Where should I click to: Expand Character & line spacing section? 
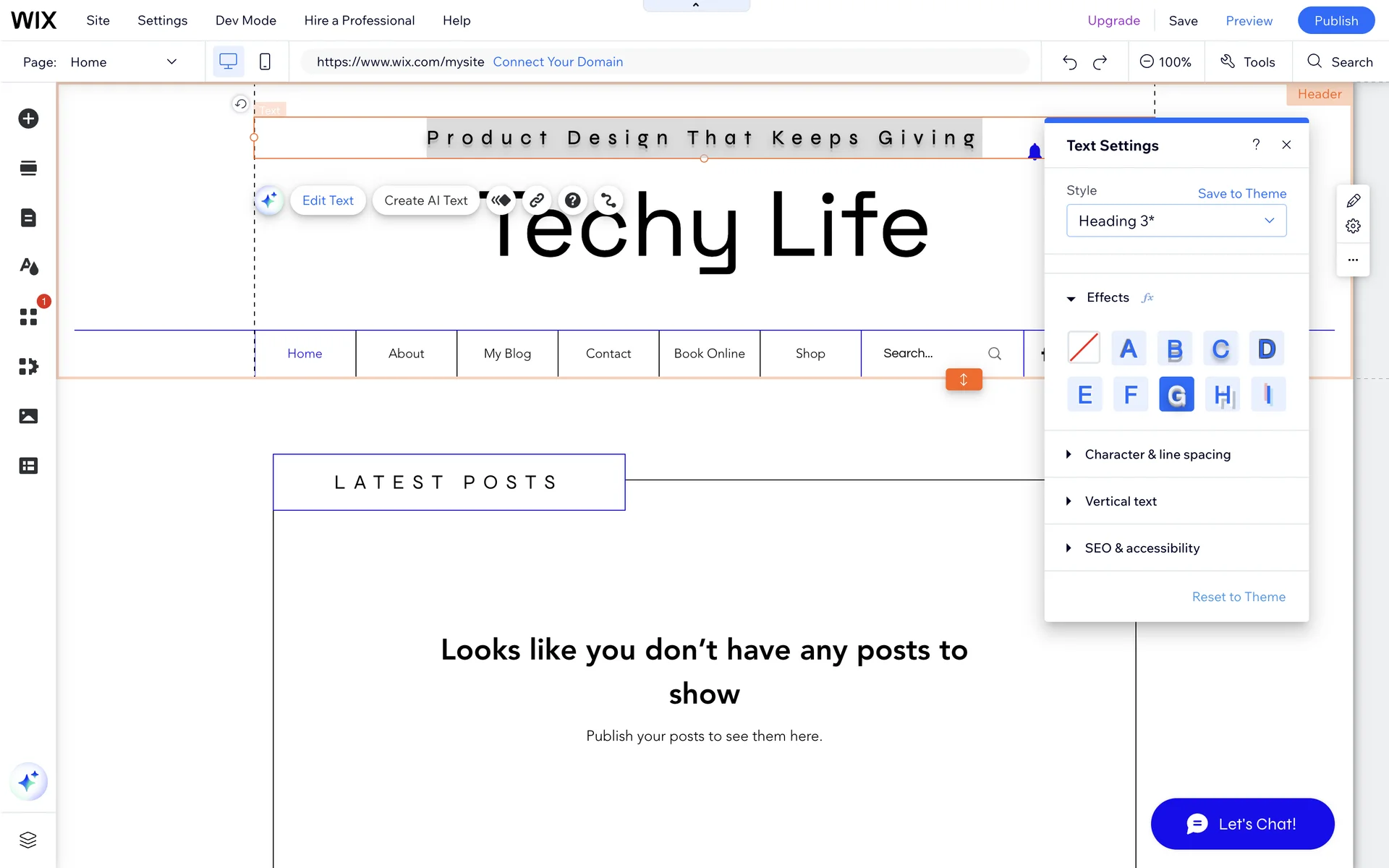click(x=1157, y=454)
